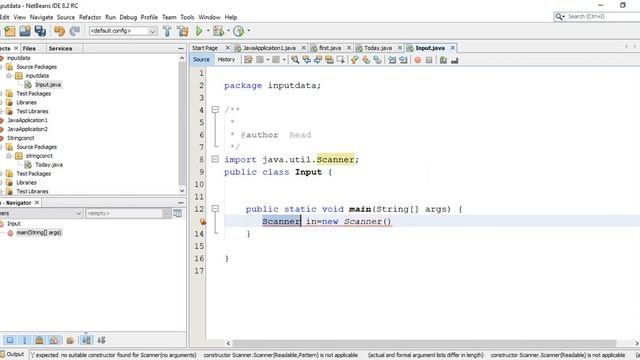The image size is (640, 360).
Task: Click the Find Selection magnifier icon
Action: click(x=295, y=60)
